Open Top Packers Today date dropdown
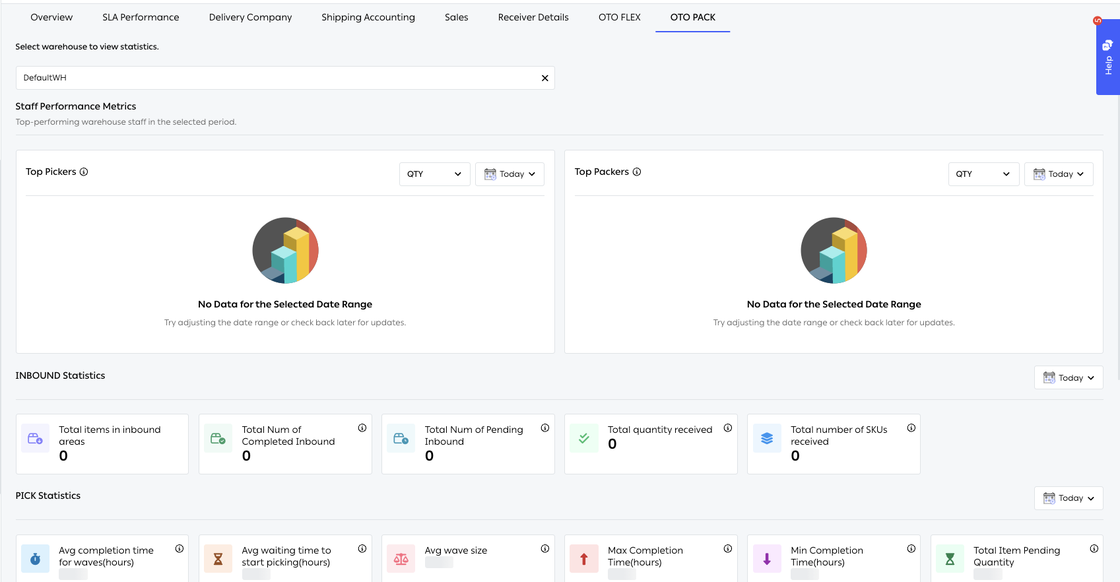Screen dimensions: 1120x582 1059,174
